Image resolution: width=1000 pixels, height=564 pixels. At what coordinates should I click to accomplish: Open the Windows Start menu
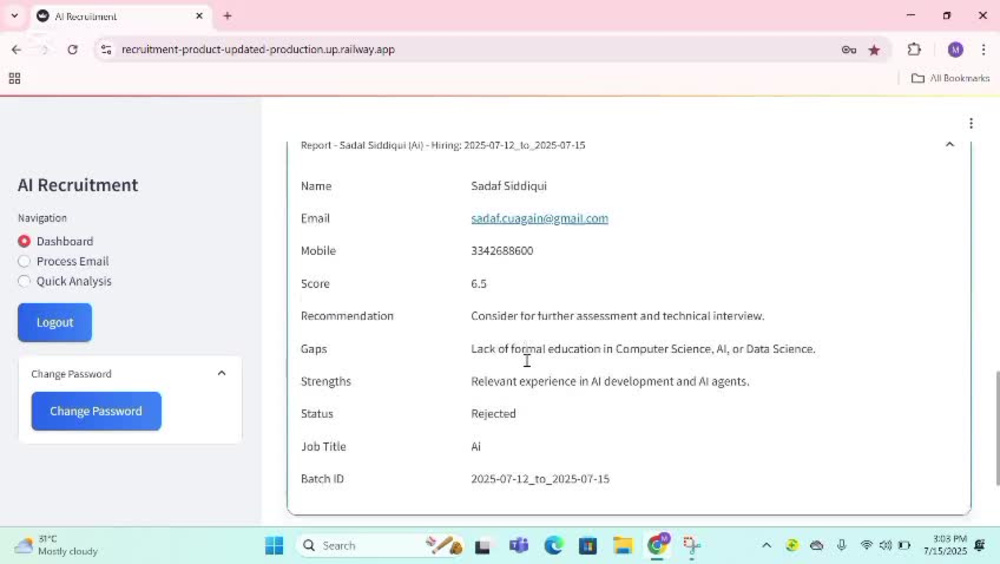click(274, 545)
